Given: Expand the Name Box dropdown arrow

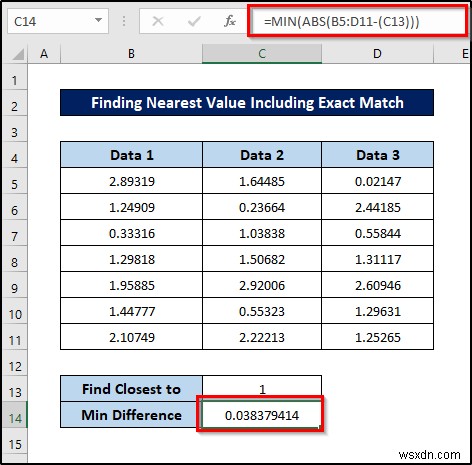Looking at the screenshot, I should click(98, 21).
